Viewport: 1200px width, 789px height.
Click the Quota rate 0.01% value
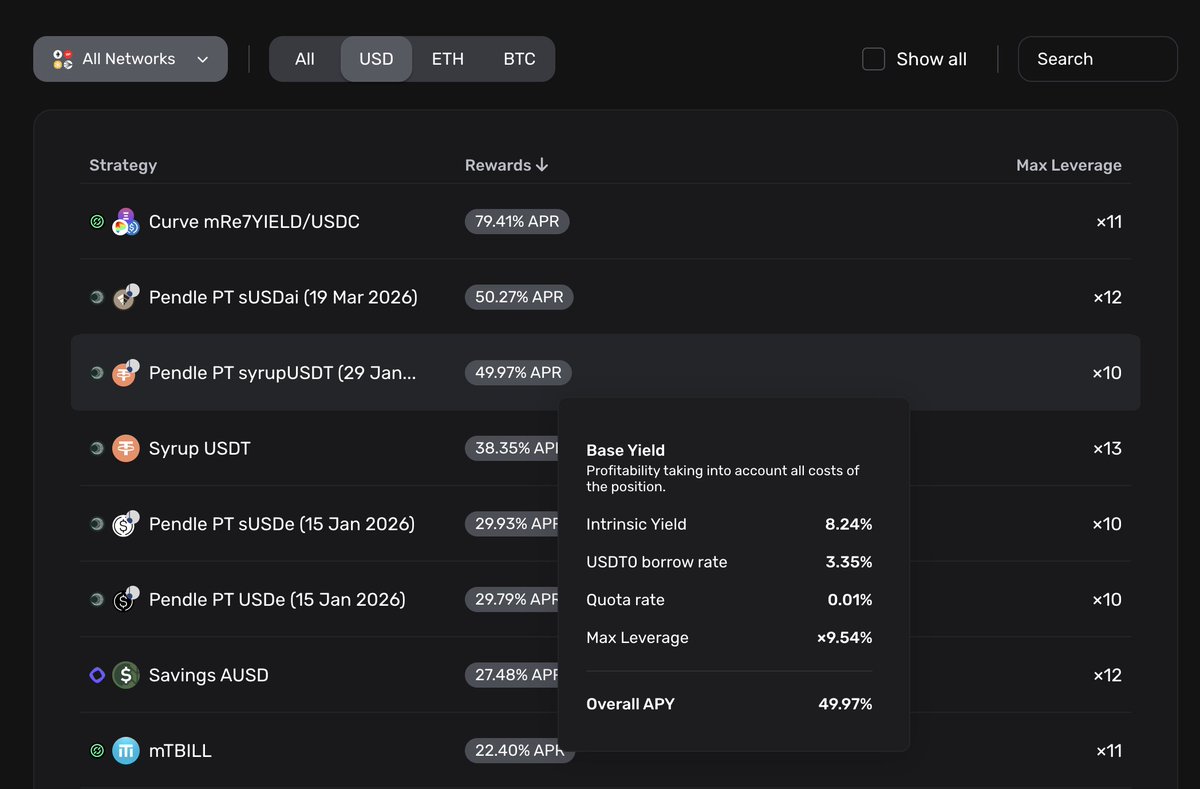pos(849,600)
